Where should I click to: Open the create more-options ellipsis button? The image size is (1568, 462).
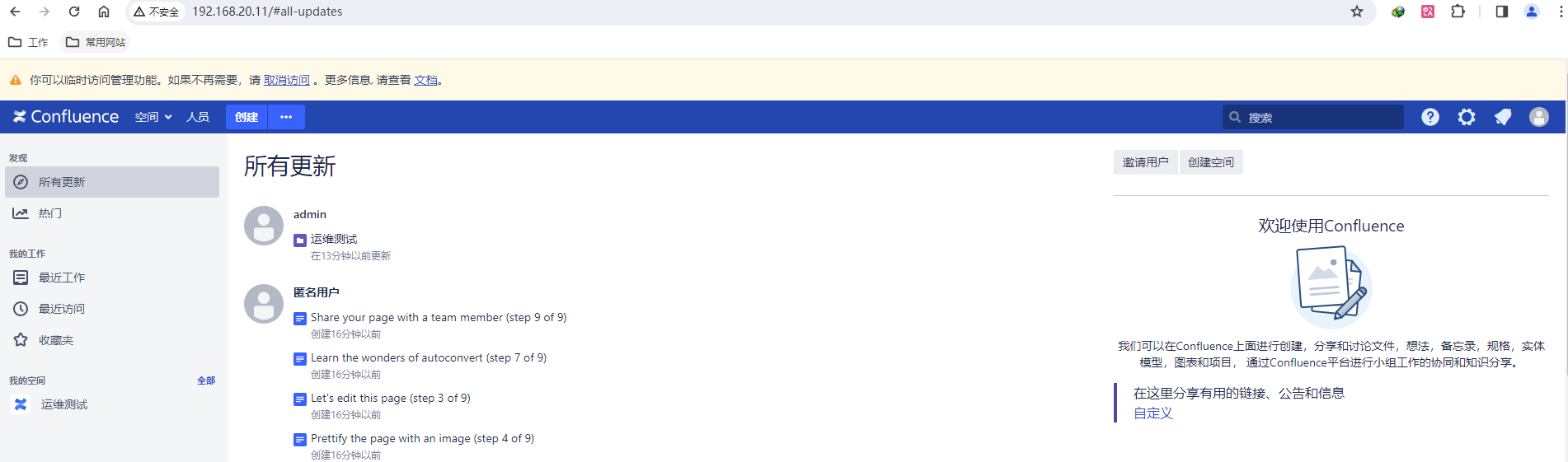coord(286,117)
